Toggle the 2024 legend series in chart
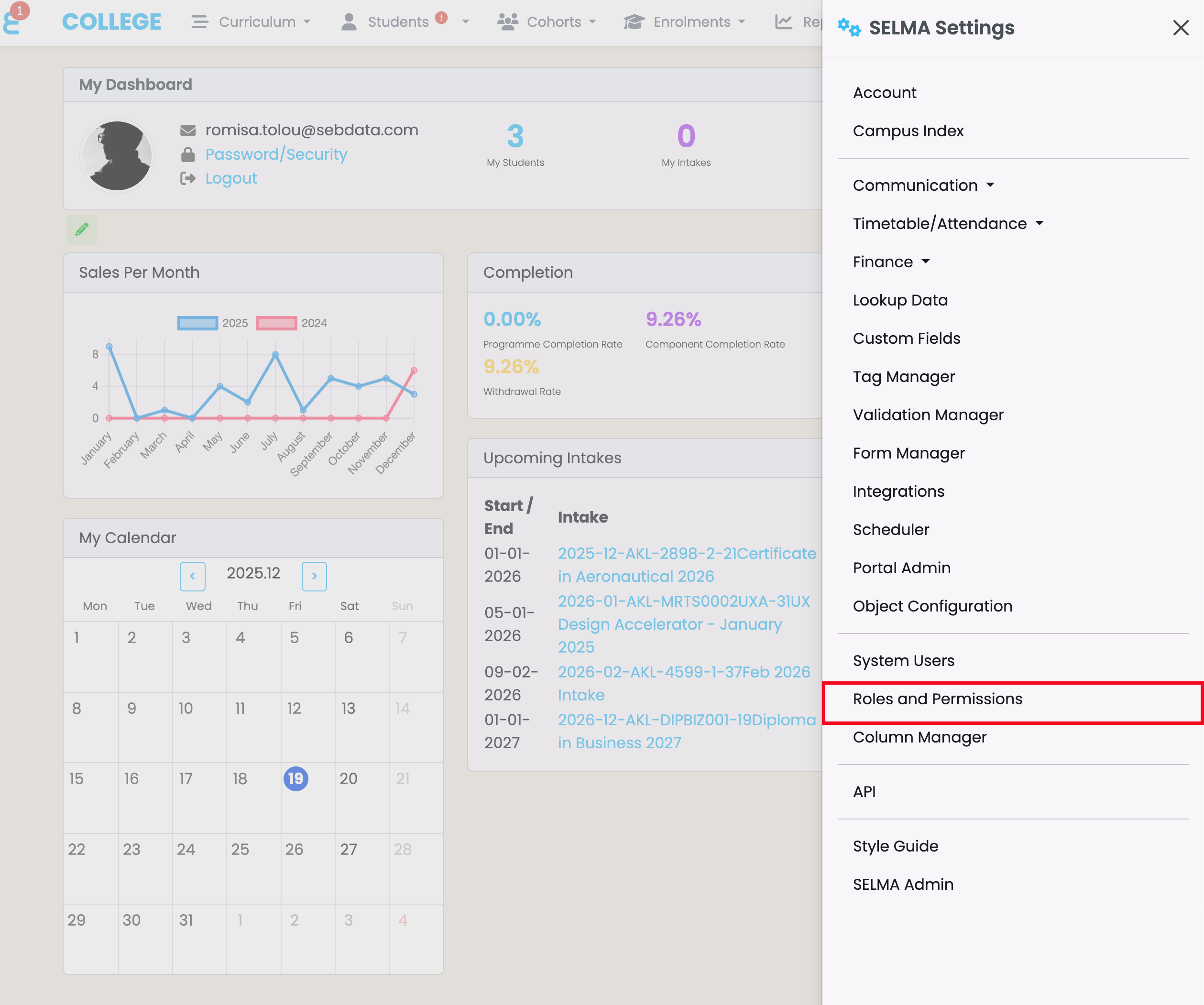The image size is (1204, 1005). (x=276, y=323)
